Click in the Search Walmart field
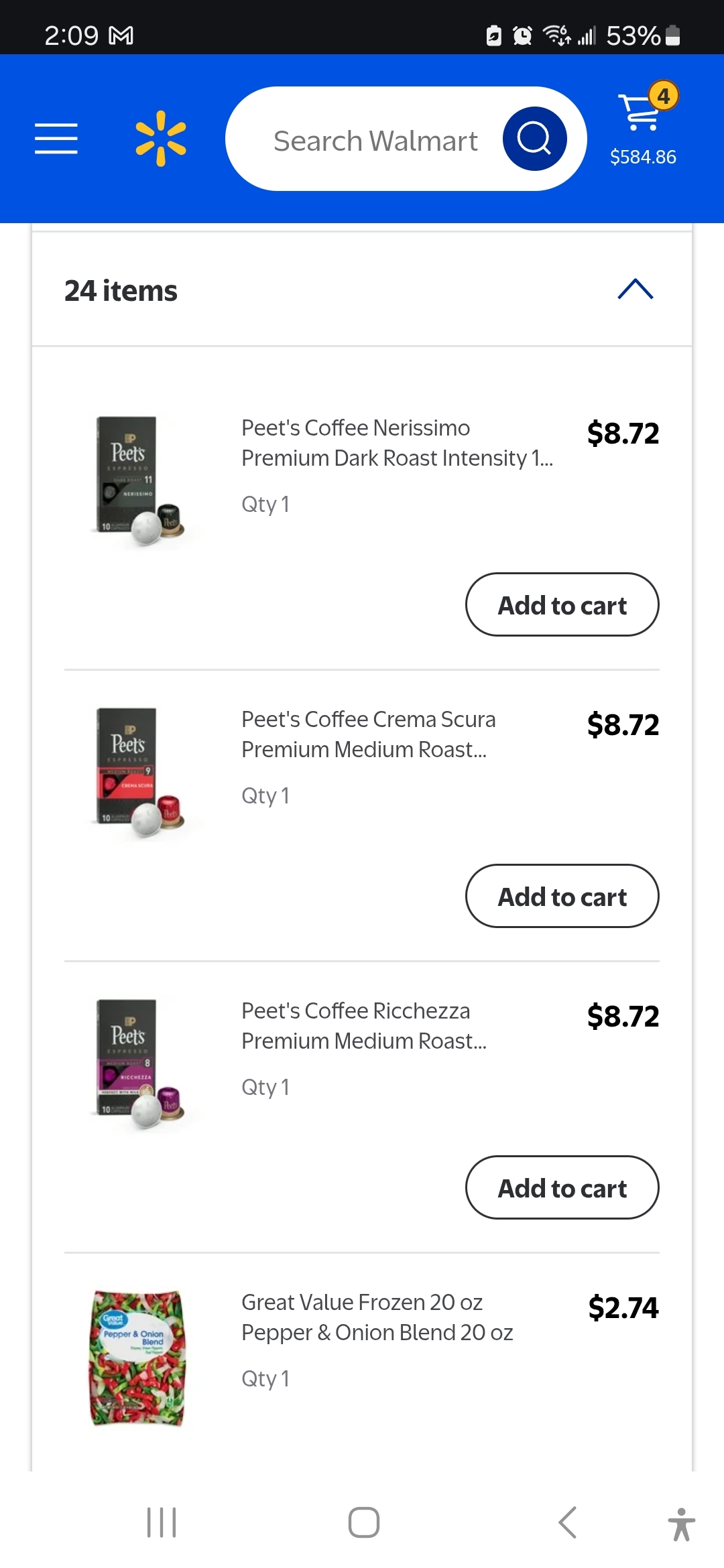Viewport: 724px width, 1568px height. click(375, 141)
